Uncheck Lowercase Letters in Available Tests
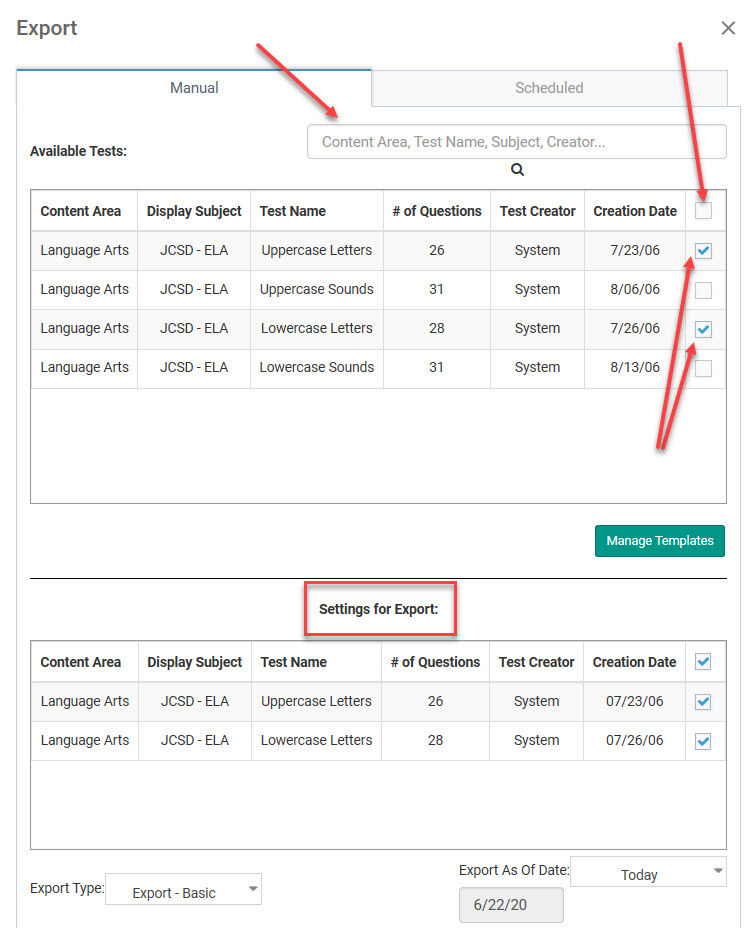Screen dimensions: 749x928 click(703, 329)
